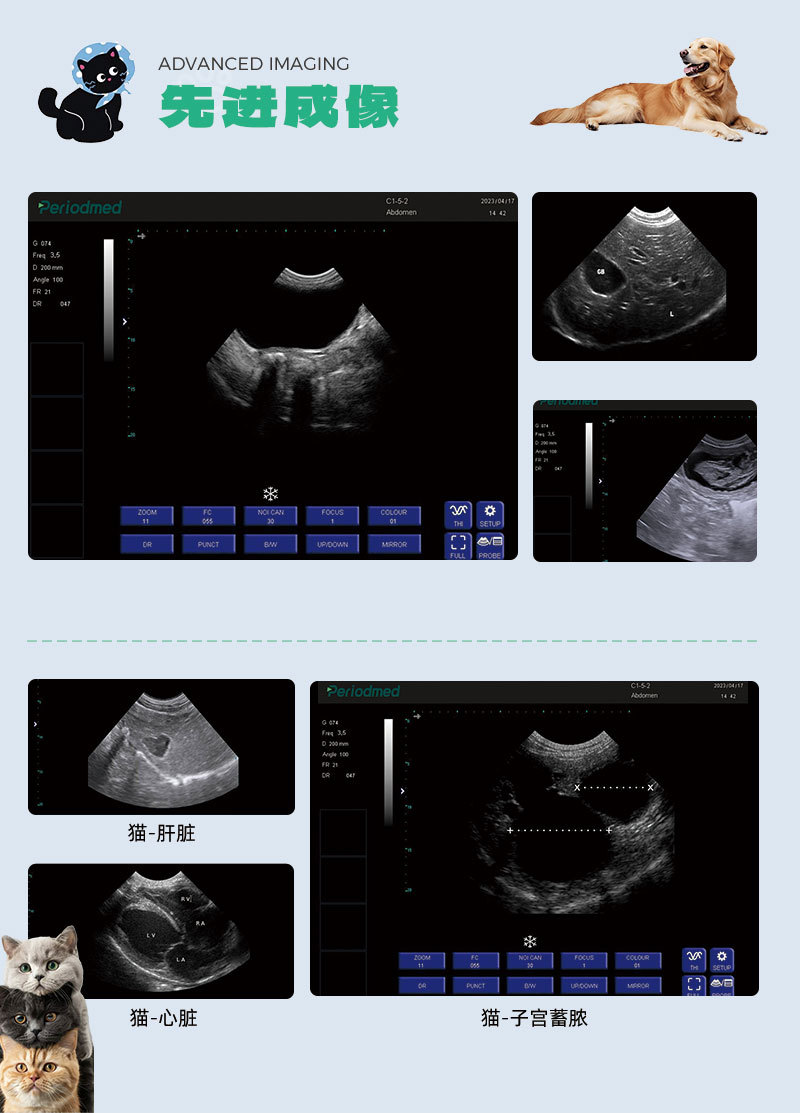Toggle MIRROR on the top abdomen screen
The image size is (800, 1113).
pyautogui.click(x=394, y=544)
